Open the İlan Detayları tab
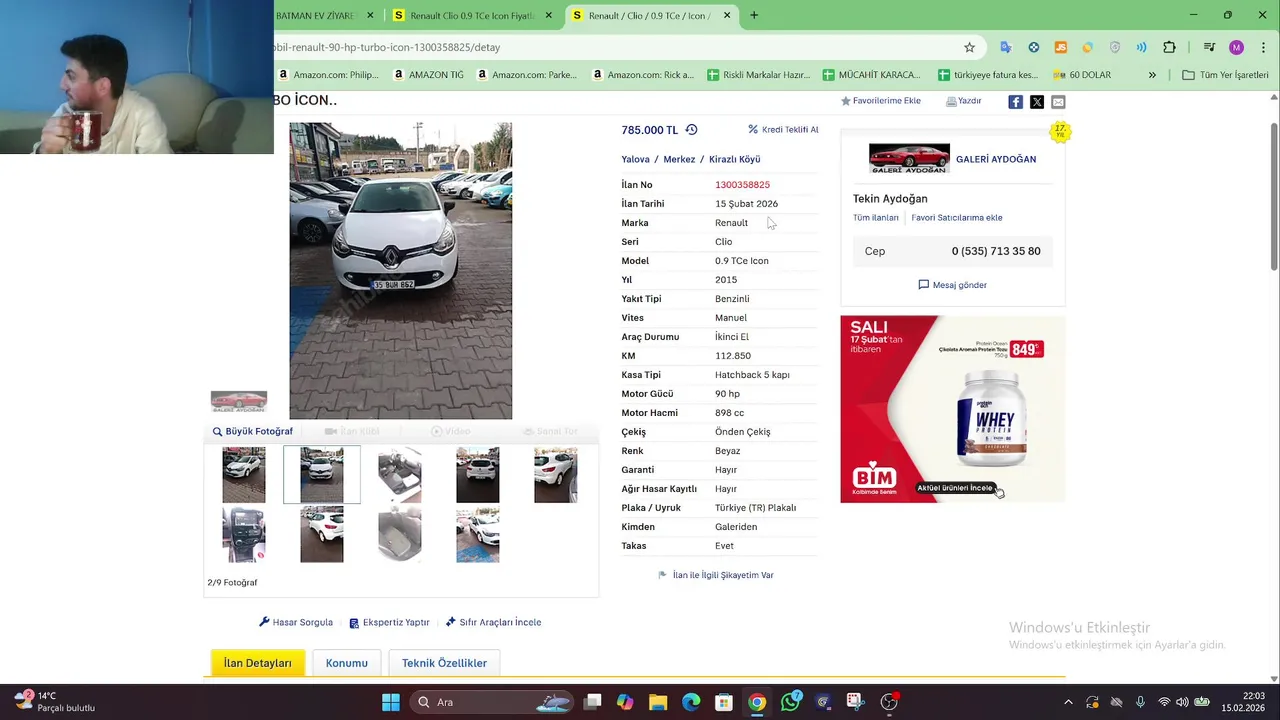 point(258,663)
